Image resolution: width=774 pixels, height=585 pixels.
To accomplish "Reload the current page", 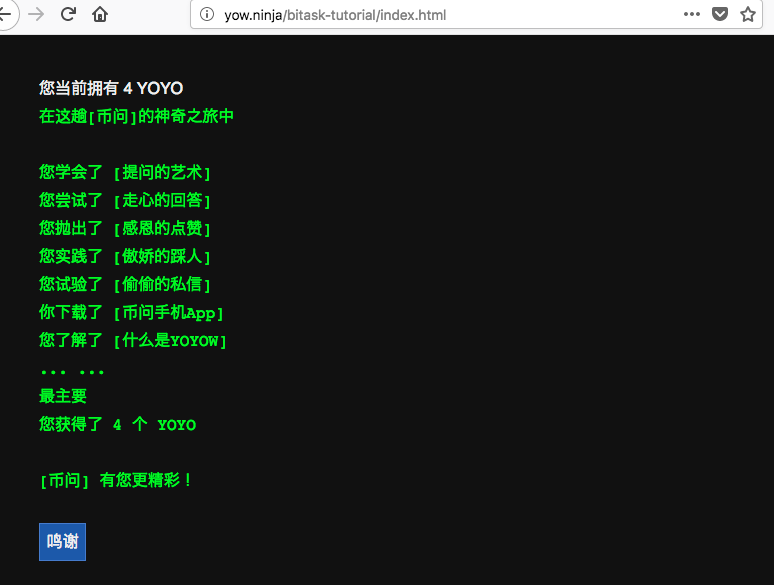I will point(68,14).
